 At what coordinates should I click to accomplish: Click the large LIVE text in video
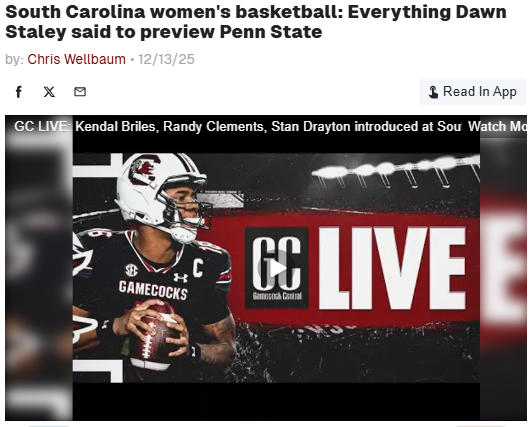(392, 268)
